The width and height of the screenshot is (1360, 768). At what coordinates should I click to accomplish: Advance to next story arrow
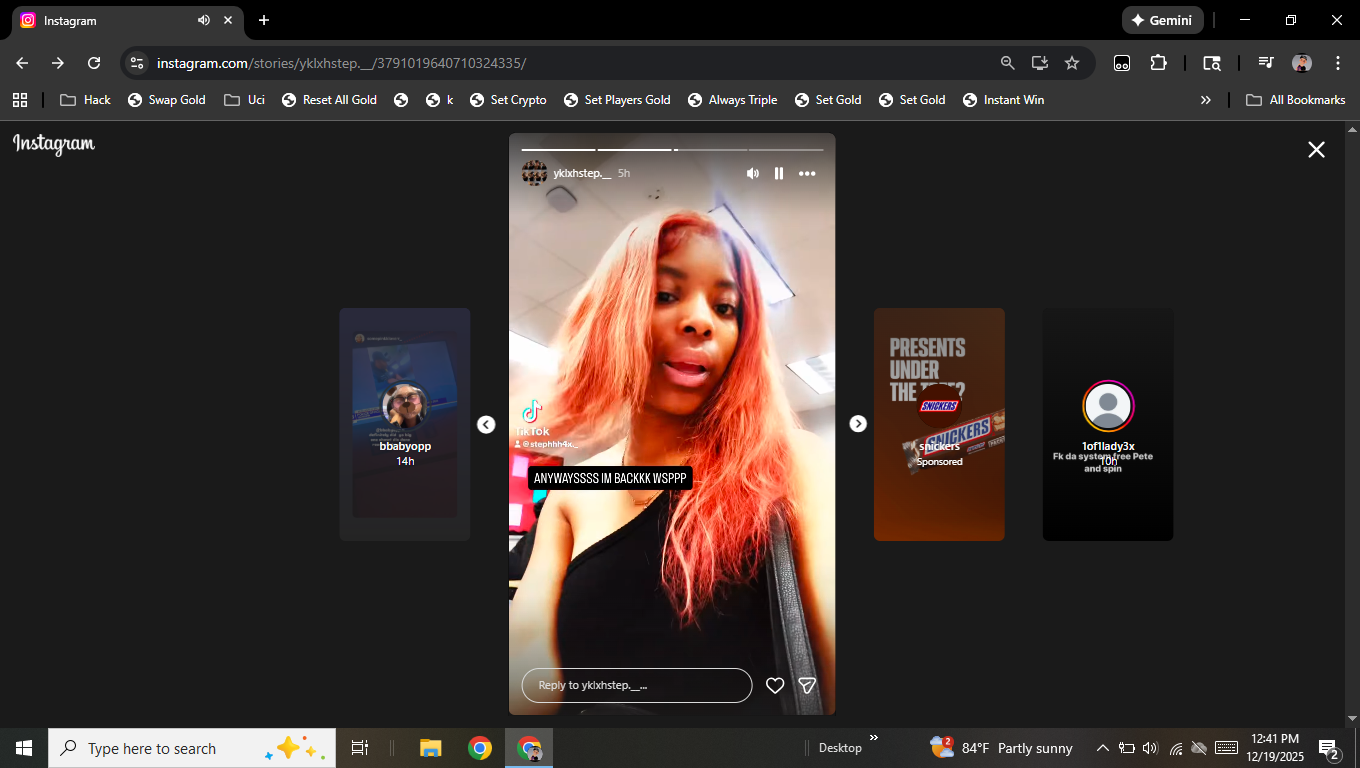point(858,424)
